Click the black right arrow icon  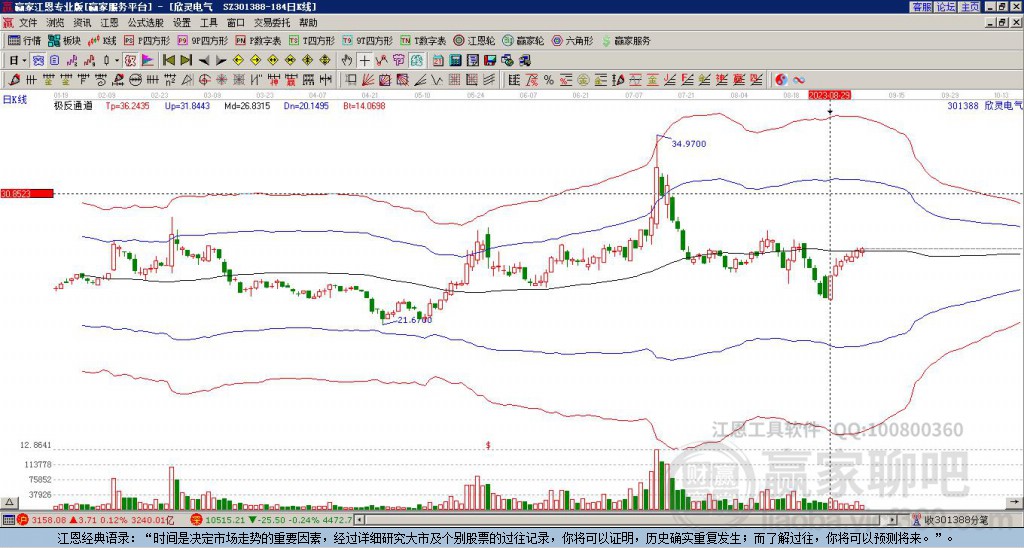[x=221, y=61]
